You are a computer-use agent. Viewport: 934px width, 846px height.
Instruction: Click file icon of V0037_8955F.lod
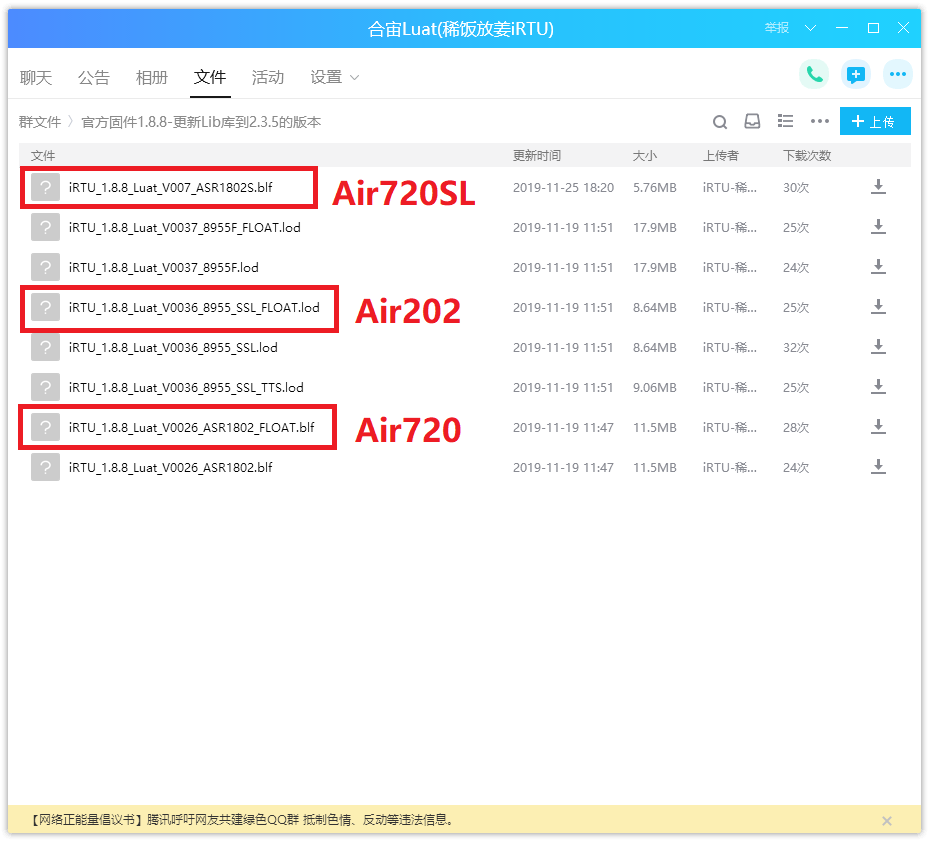pyautogui.click(x=45, y=267)
